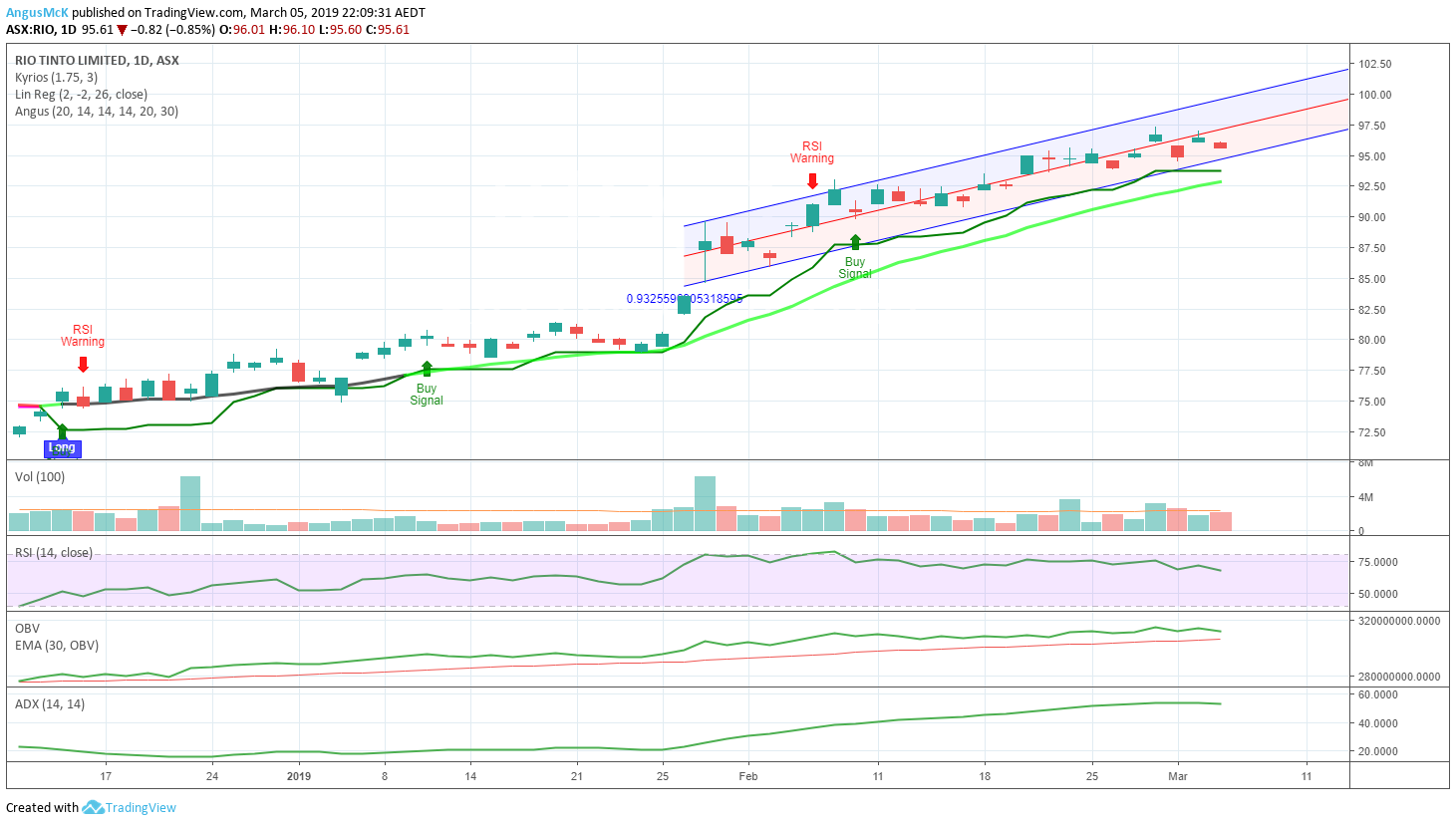Open the TradingView link at bottom

point(141,808)
